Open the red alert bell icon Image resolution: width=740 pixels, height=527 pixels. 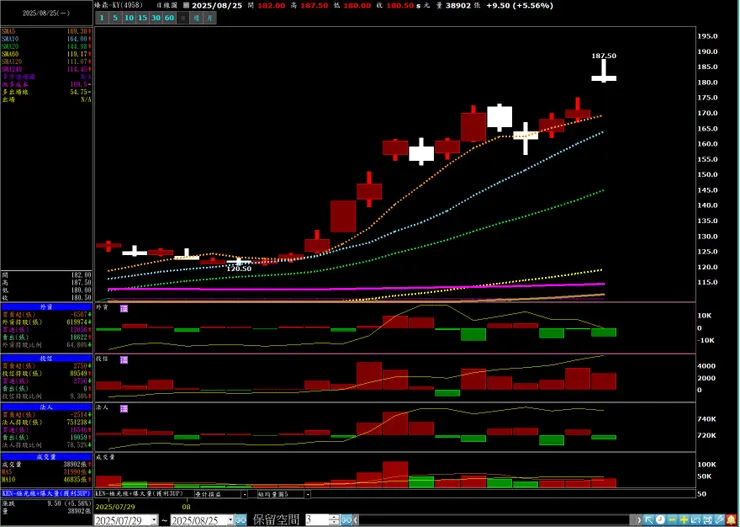(731, 520)
